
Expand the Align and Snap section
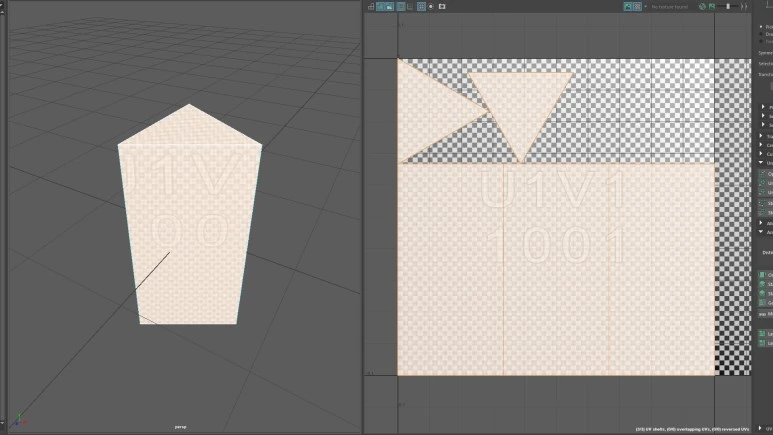click(x=762, y=223)
